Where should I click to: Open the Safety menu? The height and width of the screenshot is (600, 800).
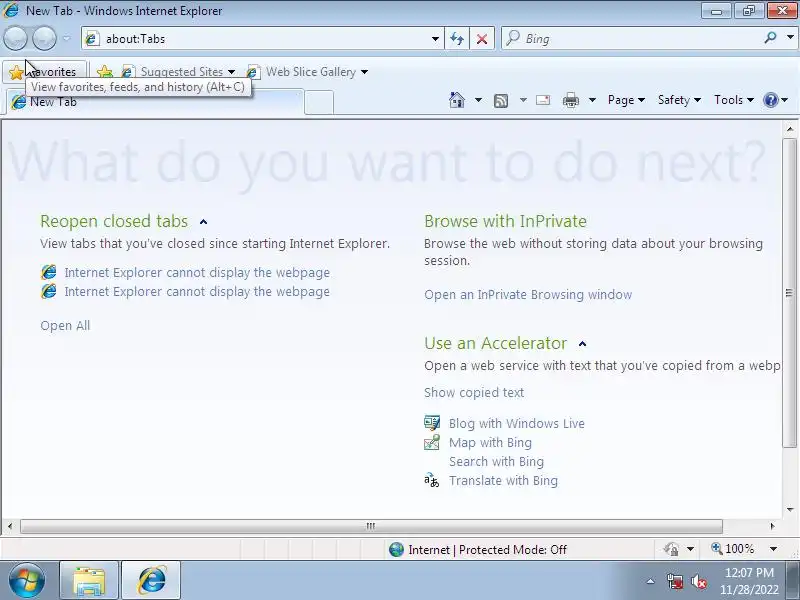(x=679, y=100)
